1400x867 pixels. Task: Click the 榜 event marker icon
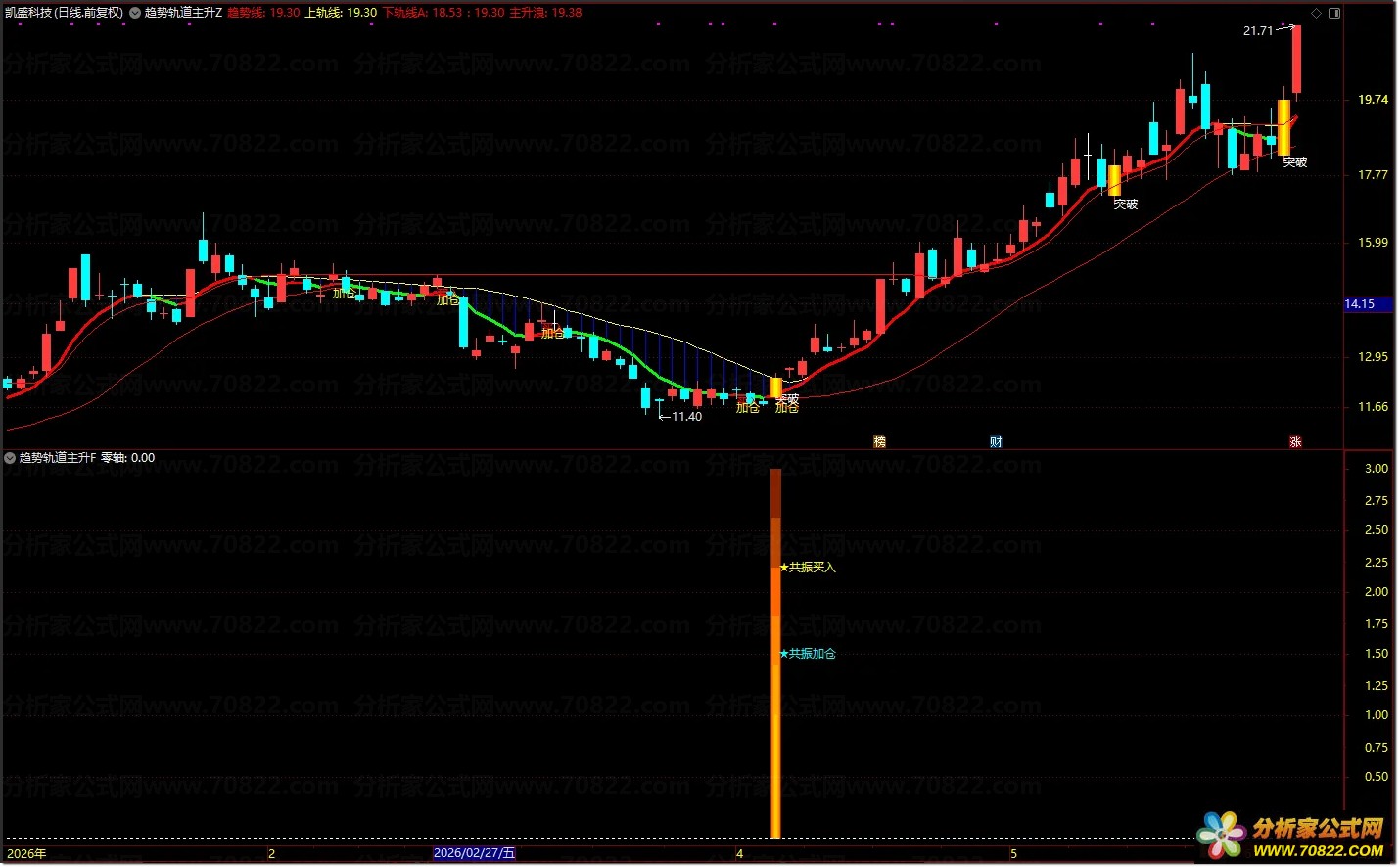[x=879, y=442]
